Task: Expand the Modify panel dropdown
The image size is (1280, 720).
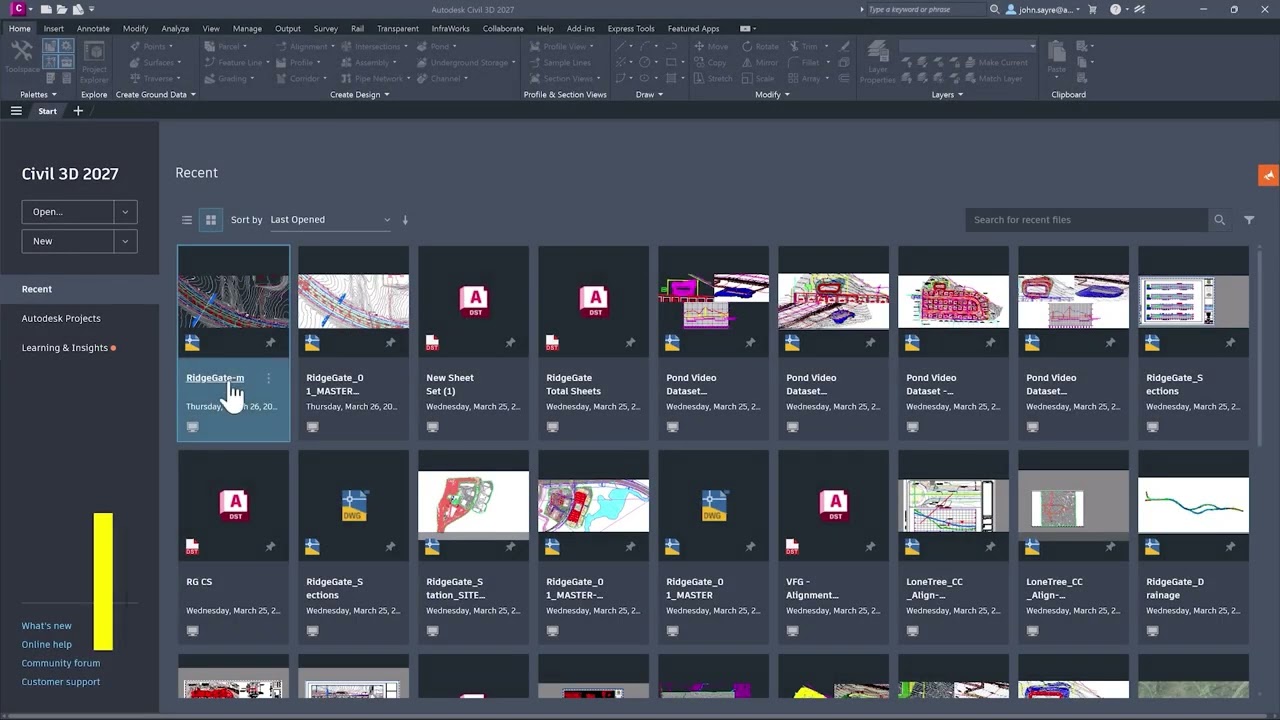Action: tap(772, 95)
